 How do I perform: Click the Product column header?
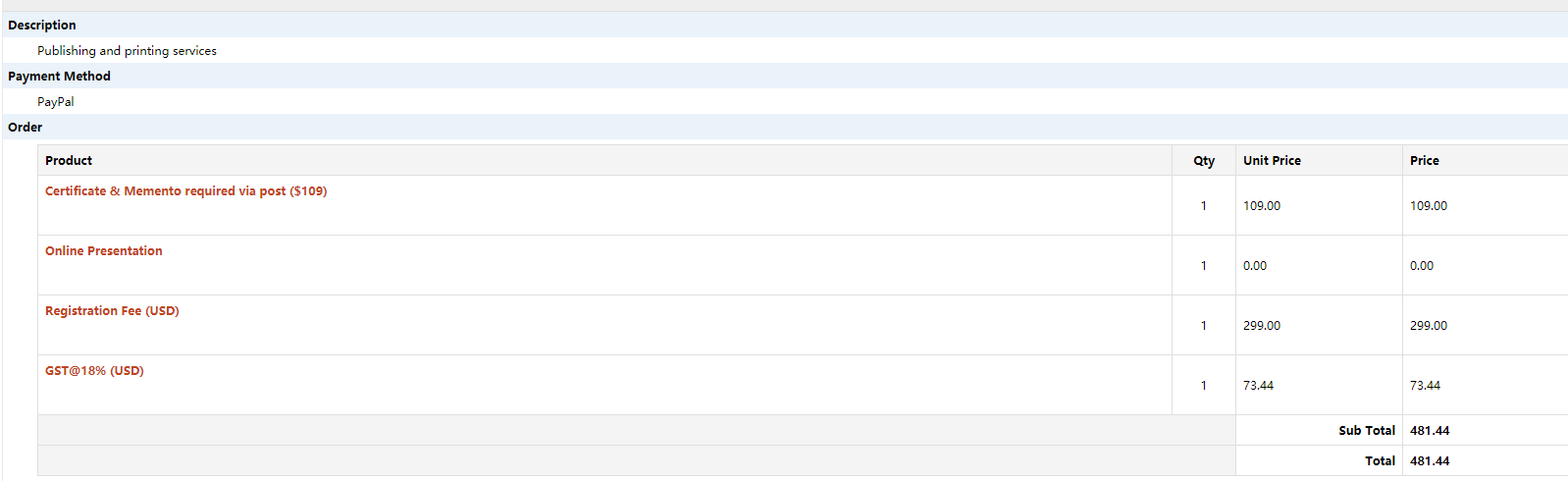coord(69,161)
